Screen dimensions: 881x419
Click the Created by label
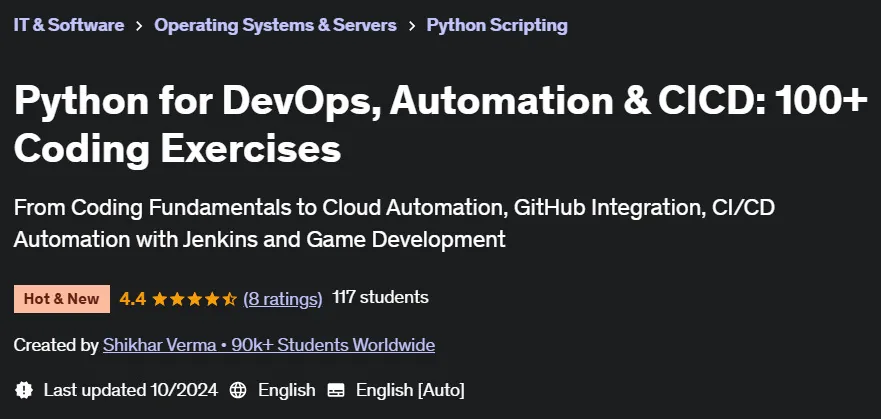coord(56,345)
